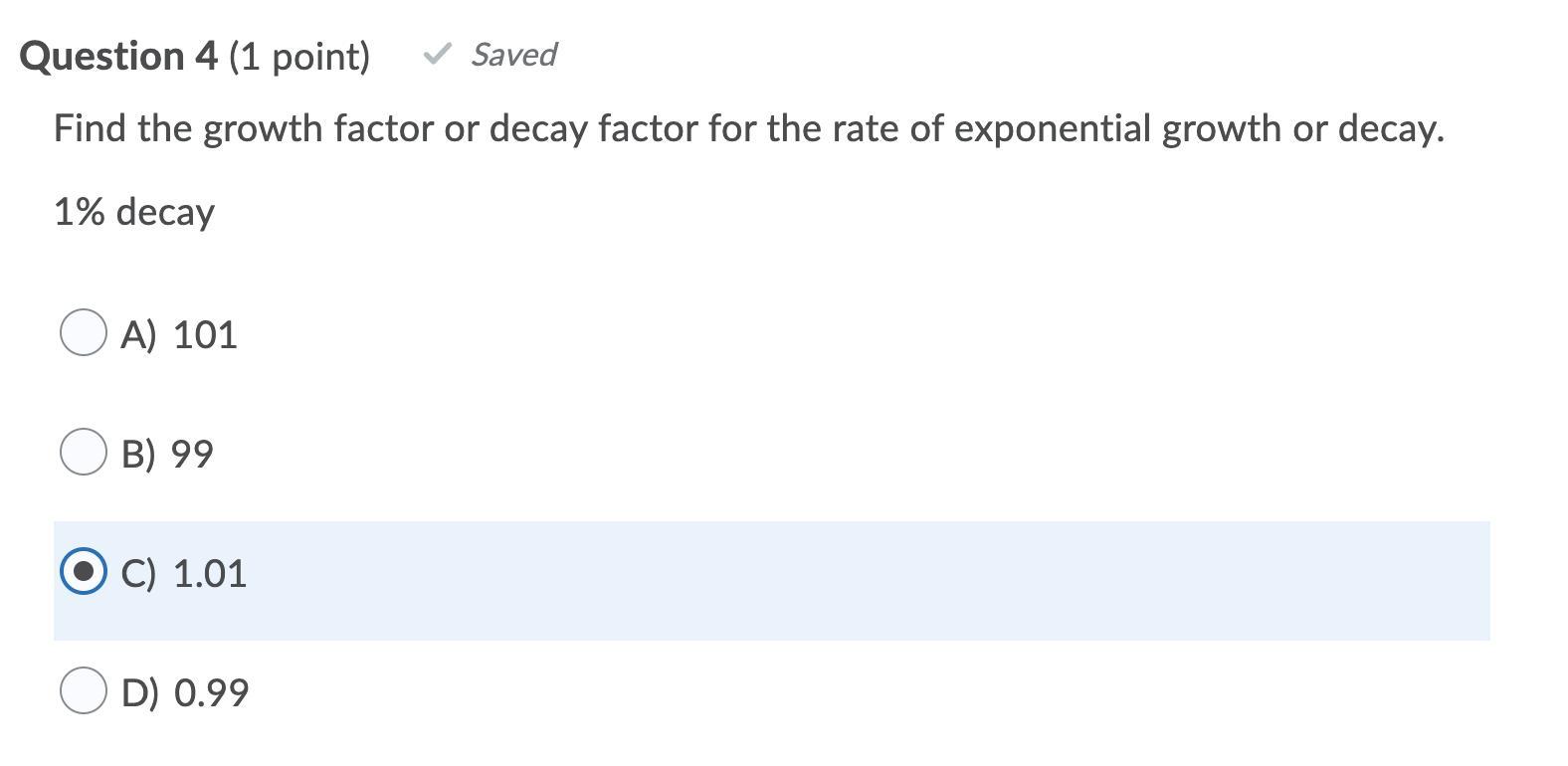The image size is (1568, 766).
Task: Choose the radio button beside 99
Action: point(84,452)
